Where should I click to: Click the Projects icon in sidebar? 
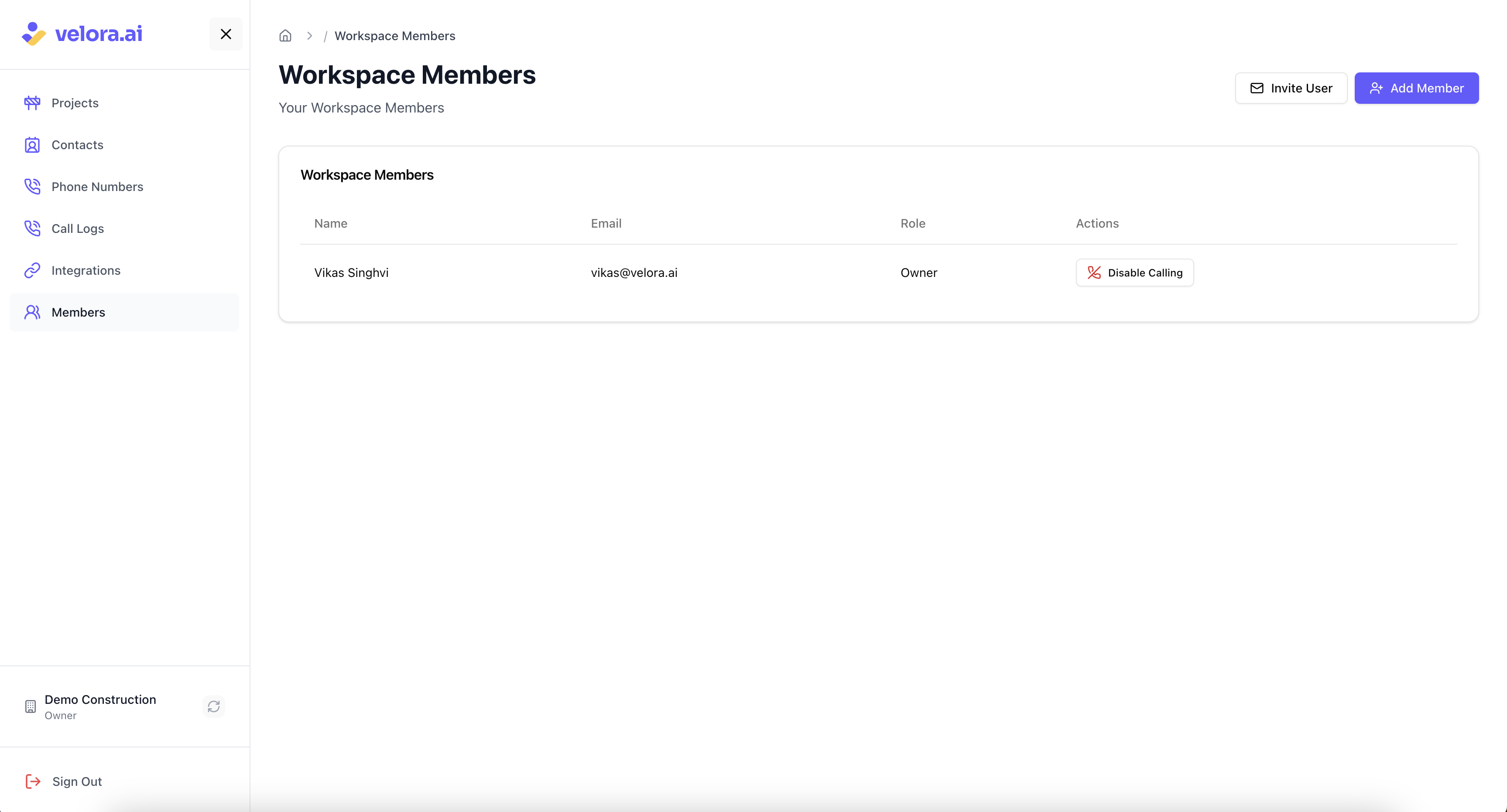coord(32,103)
